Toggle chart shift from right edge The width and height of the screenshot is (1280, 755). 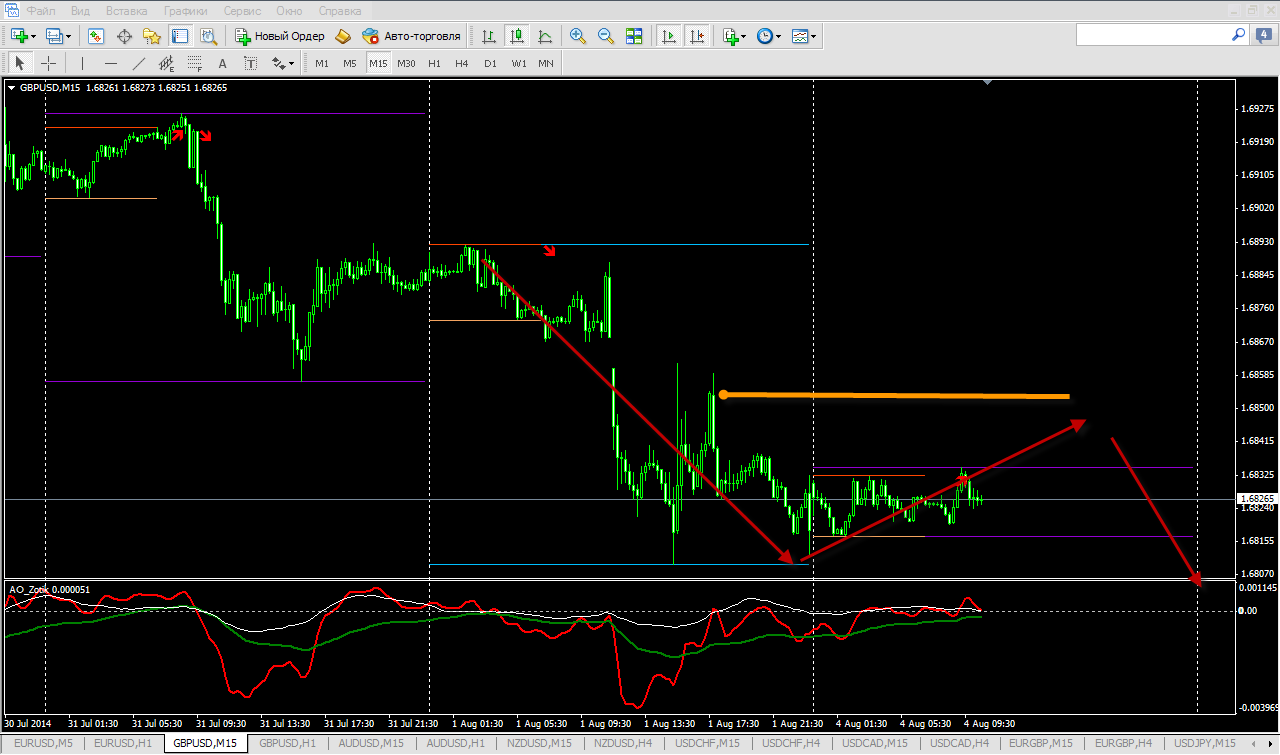coord(696,36)
